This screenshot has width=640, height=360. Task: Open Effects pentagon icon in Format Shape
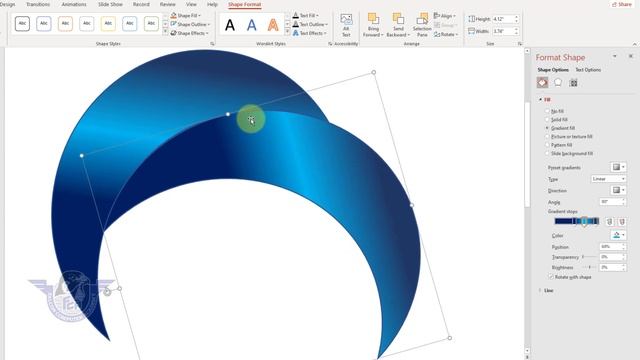click(558, 83)
